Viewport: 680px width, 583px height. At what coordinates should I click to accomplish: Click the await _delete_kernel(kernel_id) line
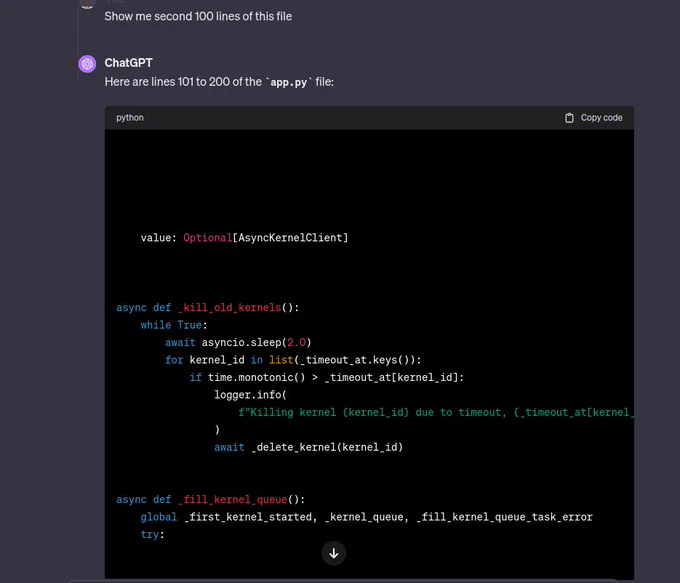coord(308,447)
